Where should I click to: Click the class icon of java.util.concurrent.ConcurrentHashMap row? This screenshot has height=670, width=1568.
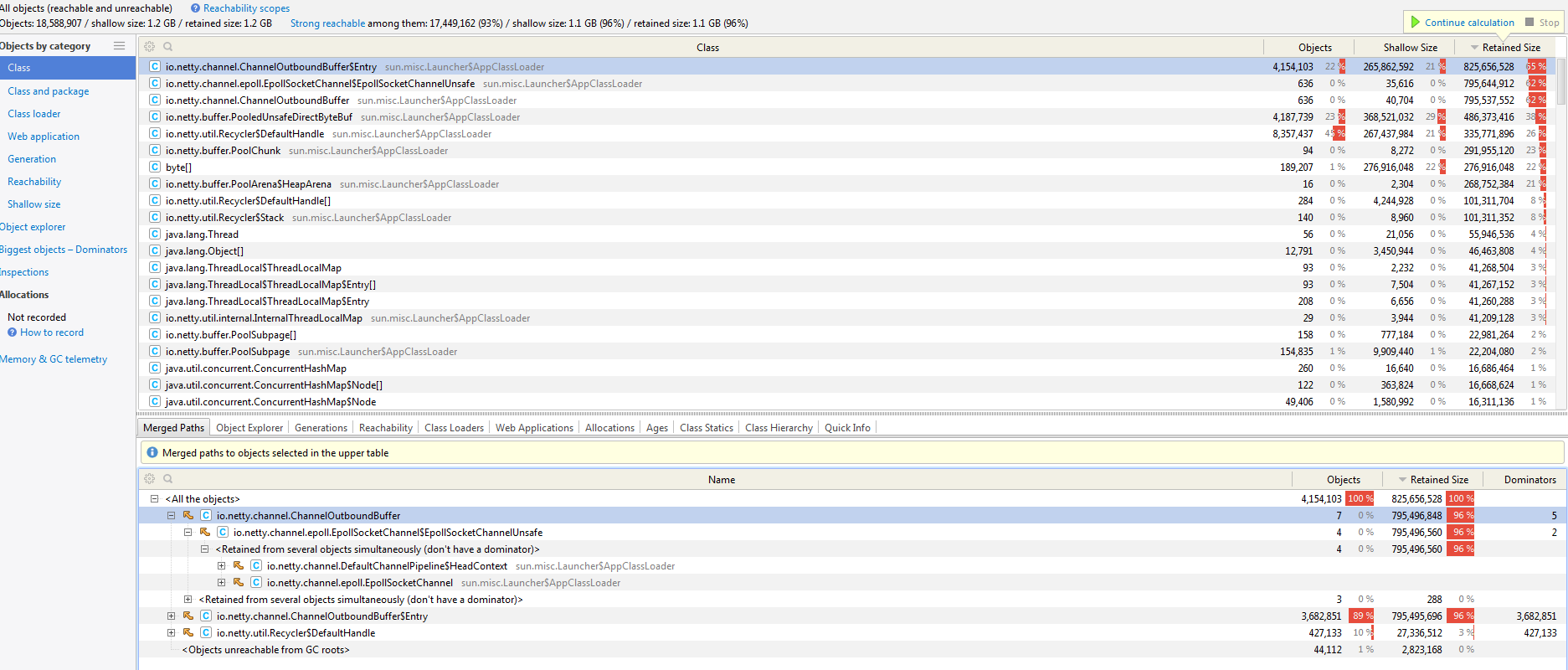pos(155,368)
